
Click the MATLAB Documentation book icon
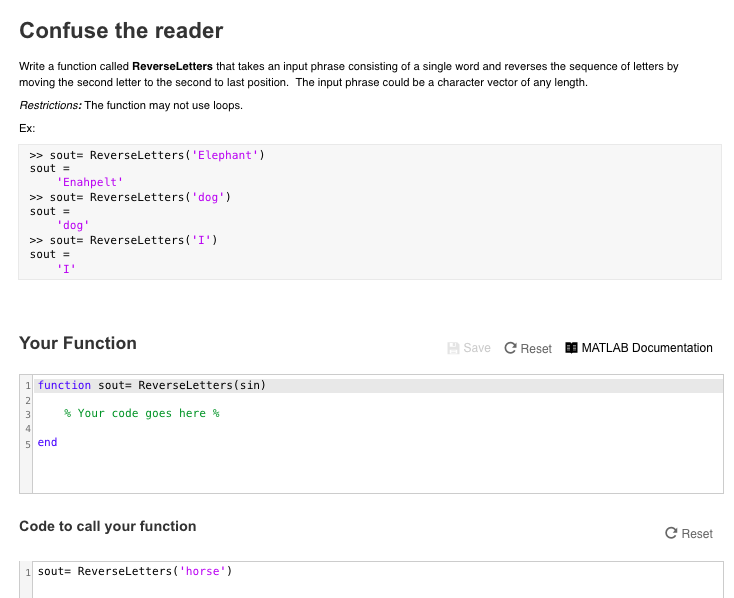(x=571, y=348)
